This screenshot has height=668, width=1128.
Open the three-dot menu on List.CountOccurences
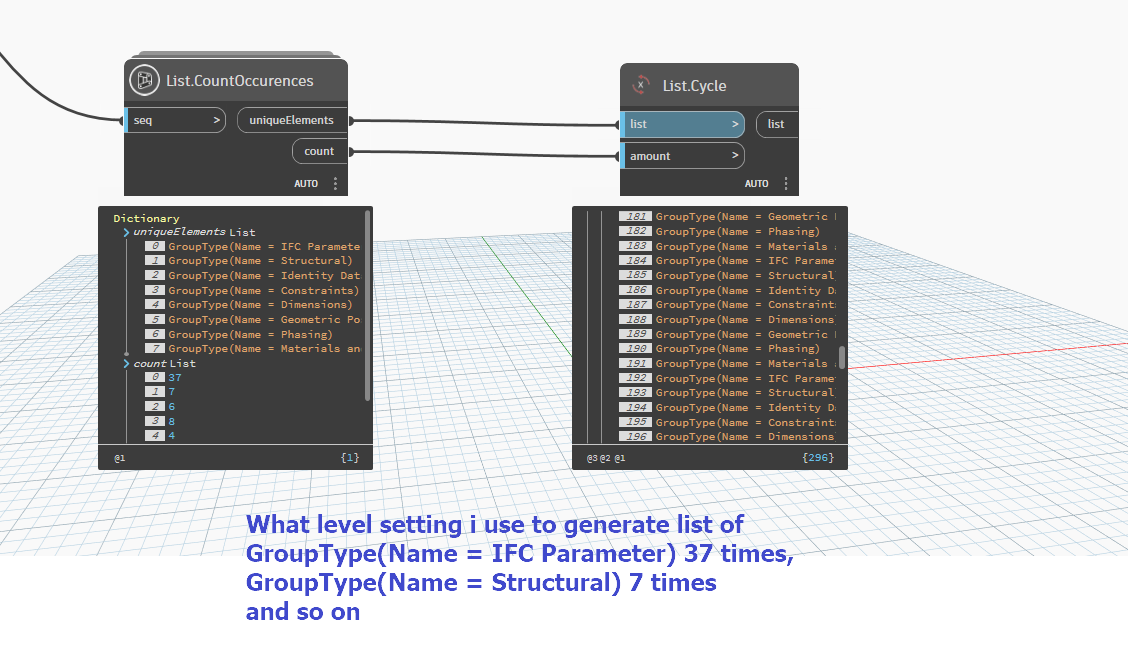tap(336, 183)
